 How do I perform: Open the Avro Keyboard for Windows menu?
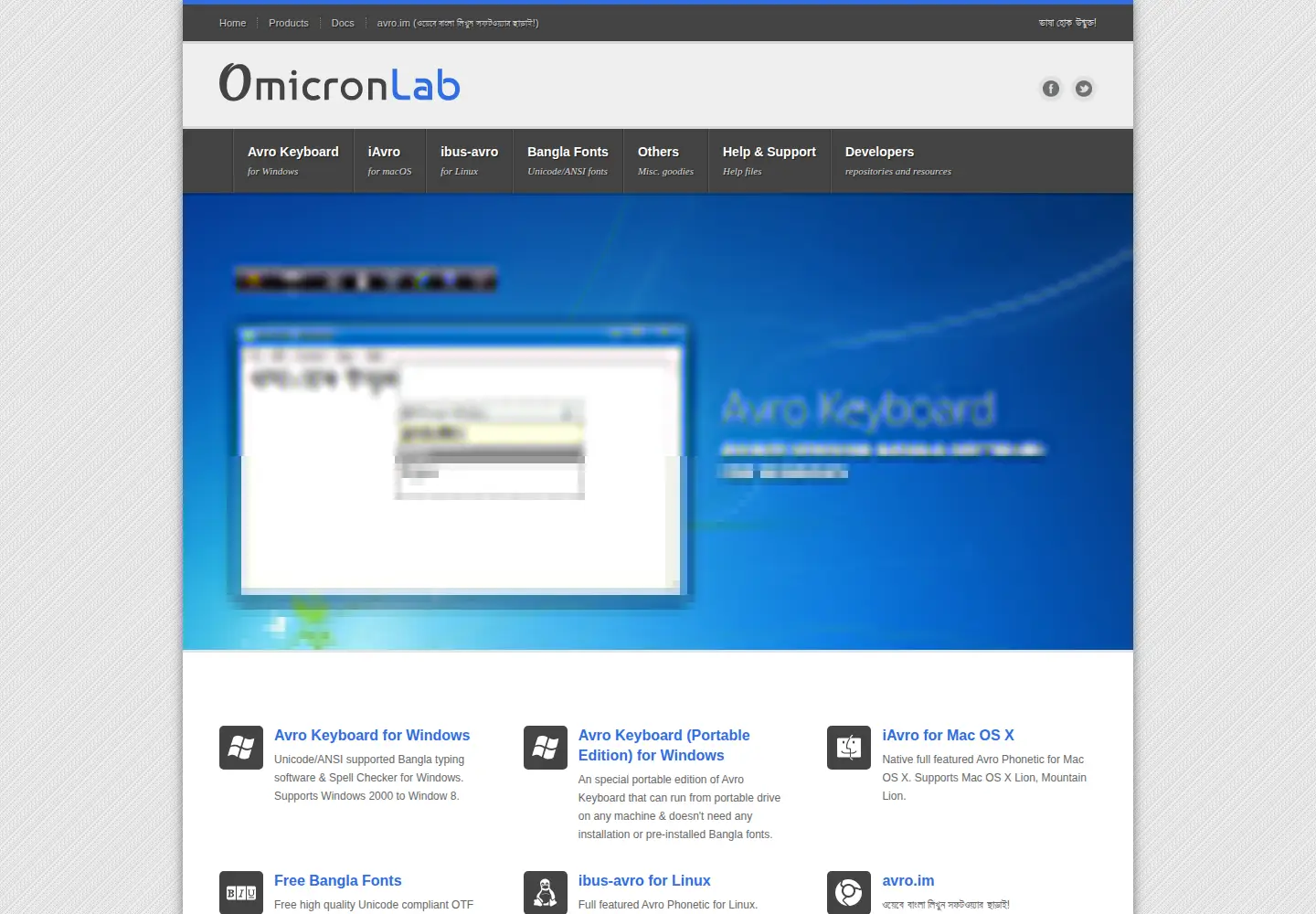[293, 161]
